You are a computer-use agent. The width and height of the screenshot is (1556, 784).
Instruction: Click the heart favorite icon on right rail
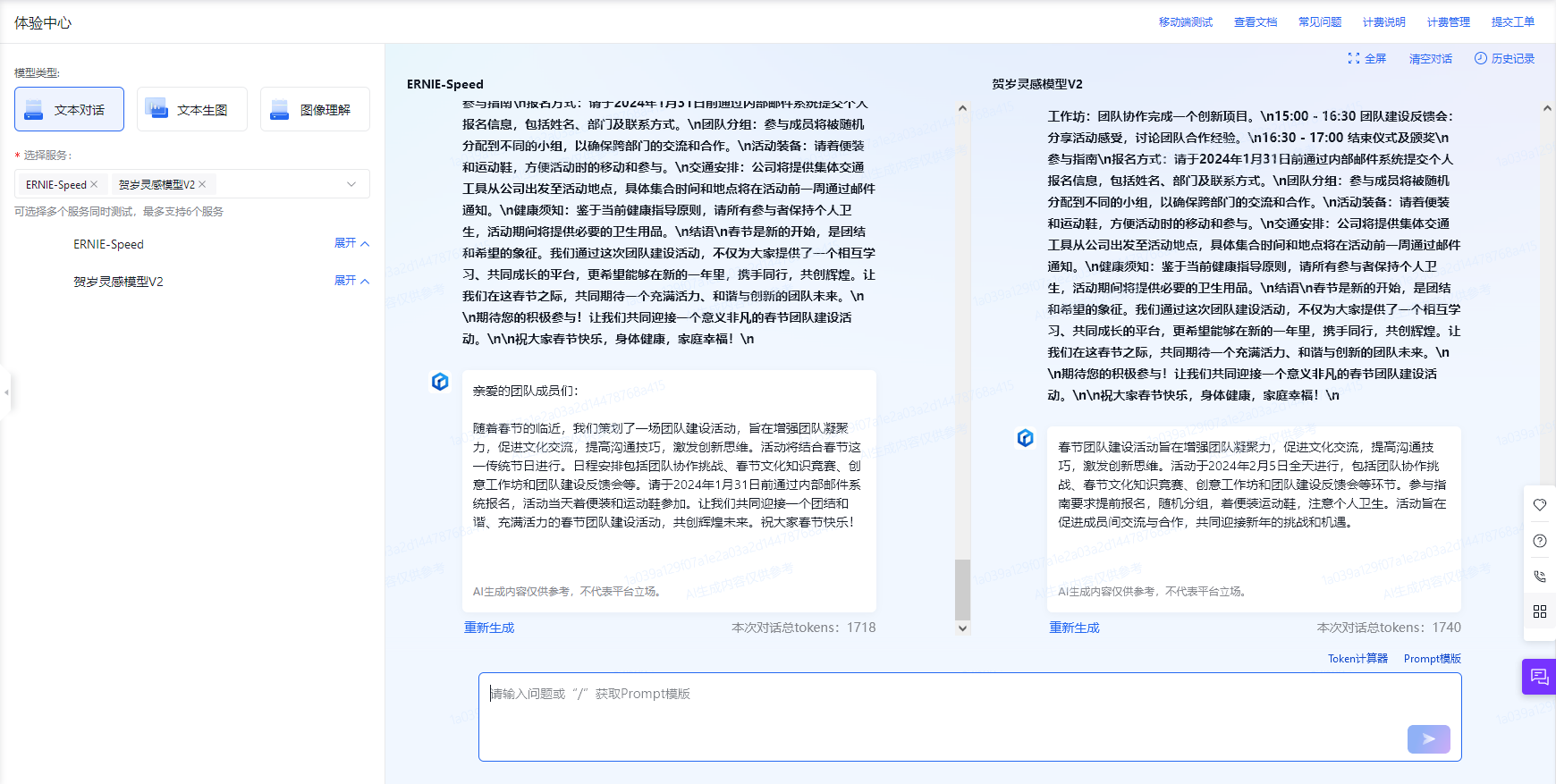coord(1540,505)
